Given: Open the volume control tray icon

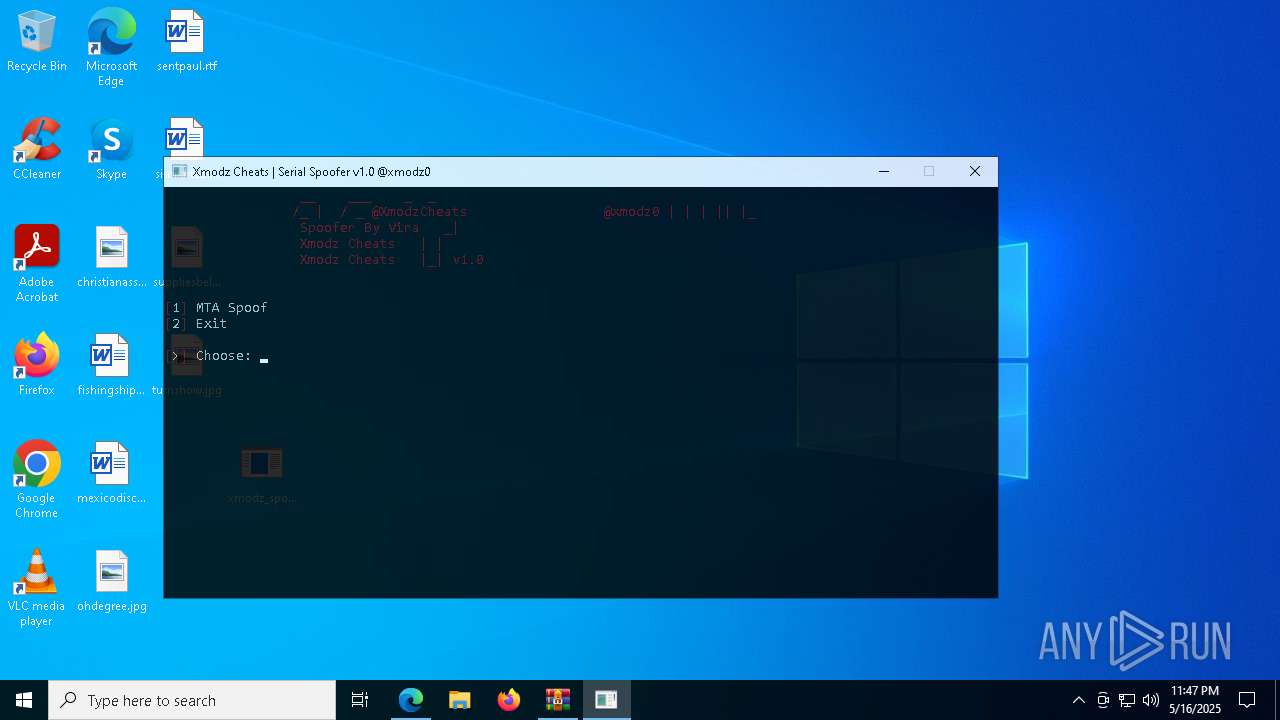Looking at the screenshot, I should pyautogui.click(x=1151, y=700).
